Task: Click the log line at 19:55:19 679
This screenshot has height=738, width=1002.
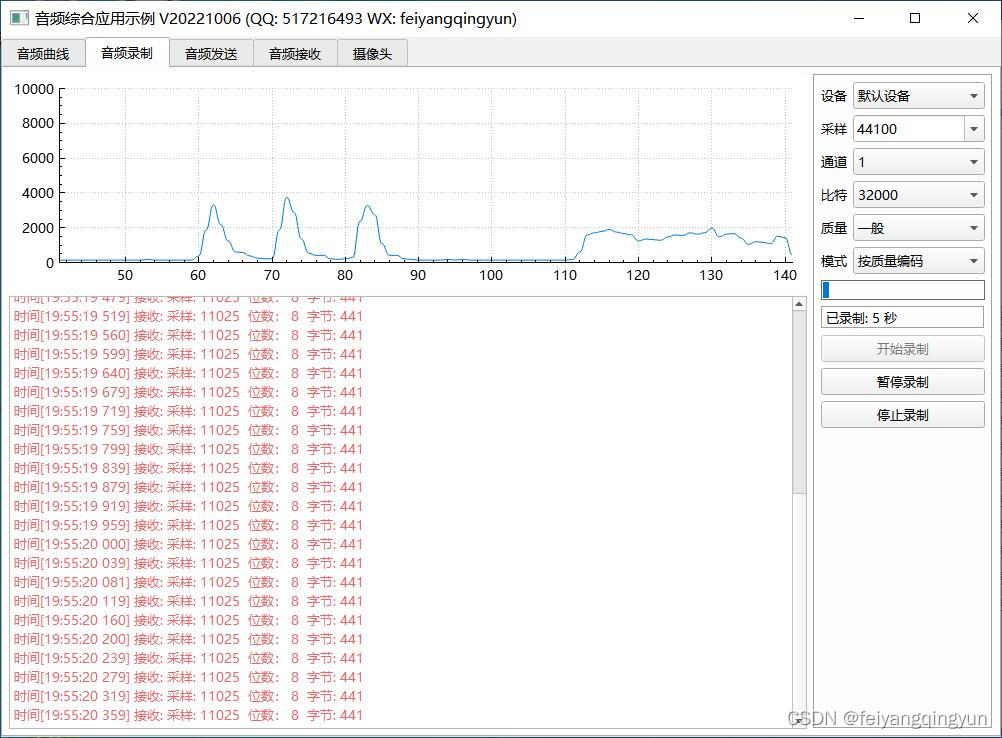Action: (189, 392)
